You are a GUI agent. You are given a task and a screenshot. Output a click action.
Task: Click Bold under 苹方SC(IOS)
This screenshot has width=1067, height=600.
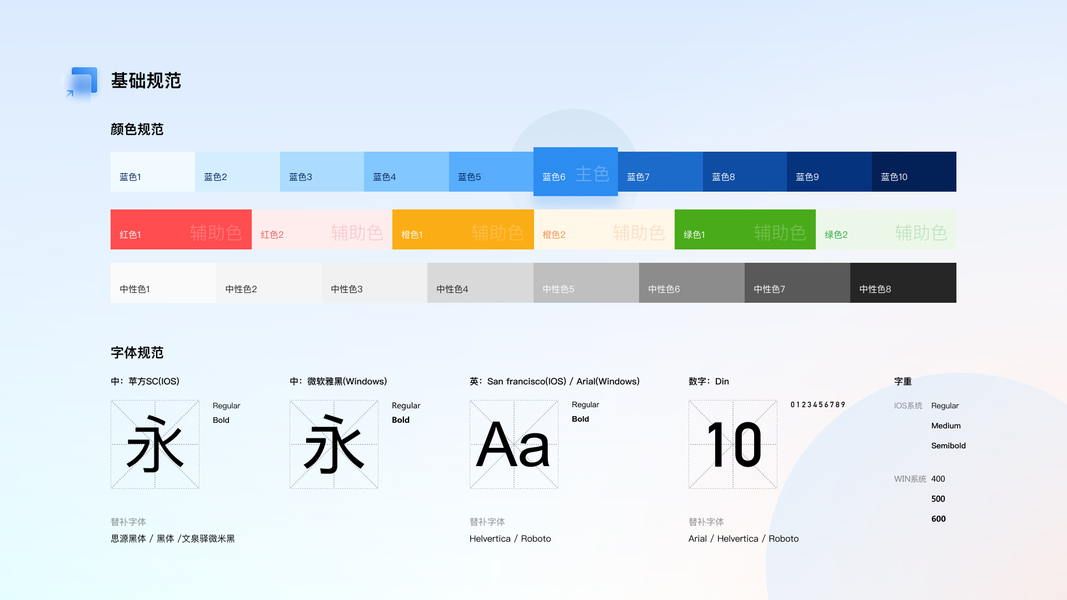(221, 420)
